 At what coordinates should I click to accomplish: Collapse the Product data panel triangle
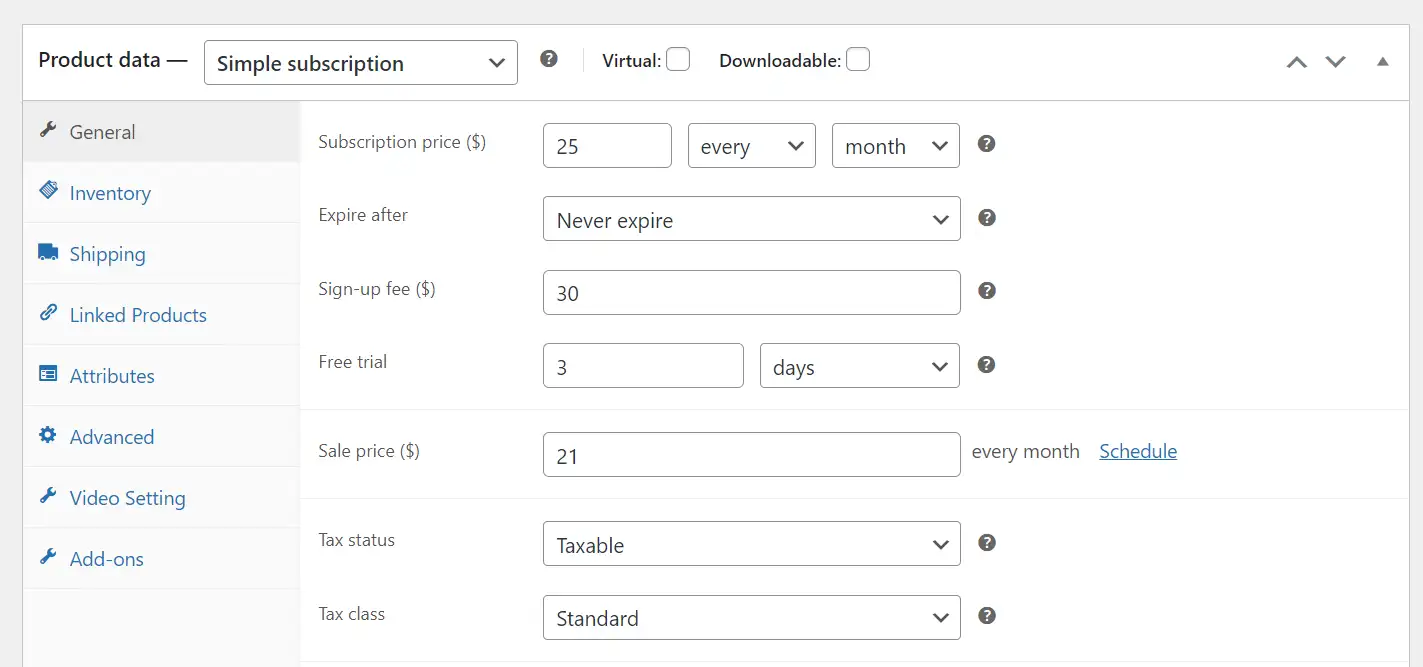point(1383,62)
